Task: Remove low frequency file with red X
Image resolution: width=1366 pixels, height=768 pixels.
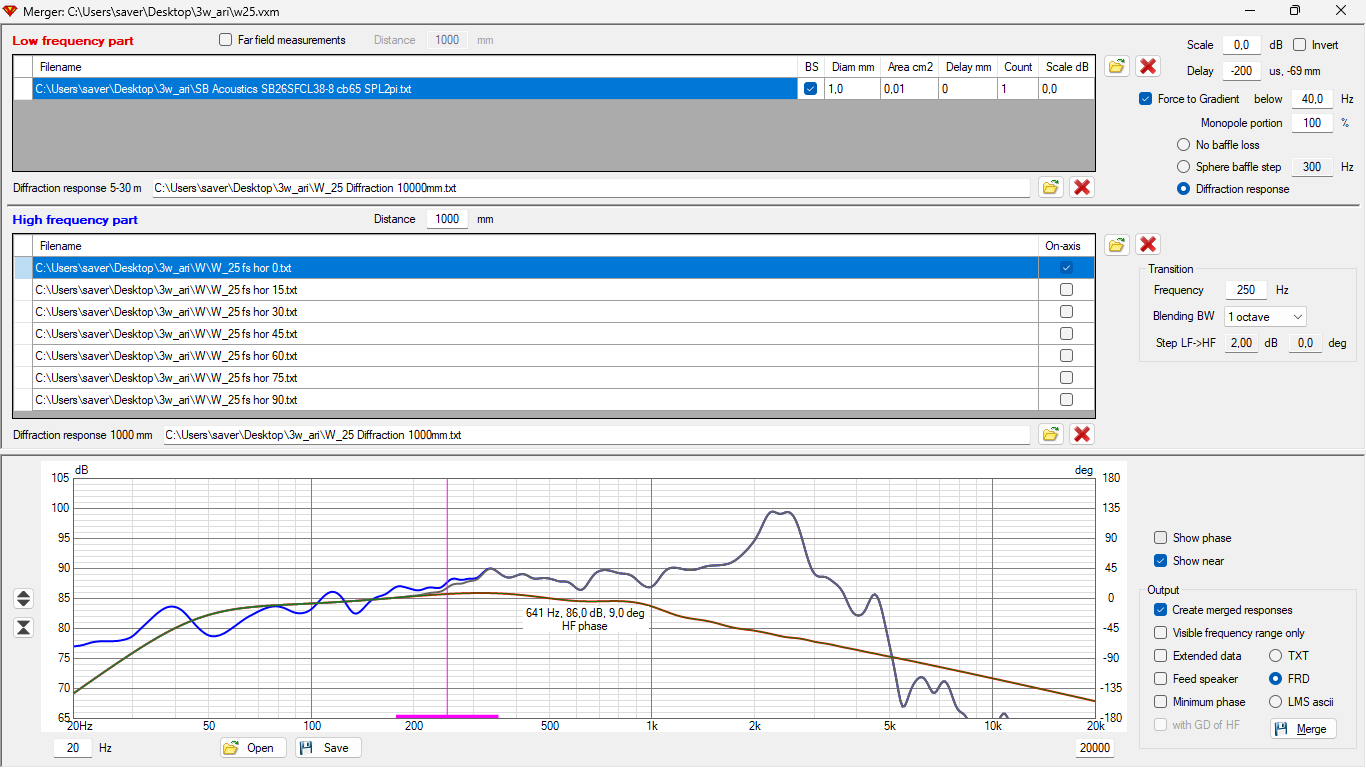Action: tap(1148, 66)
